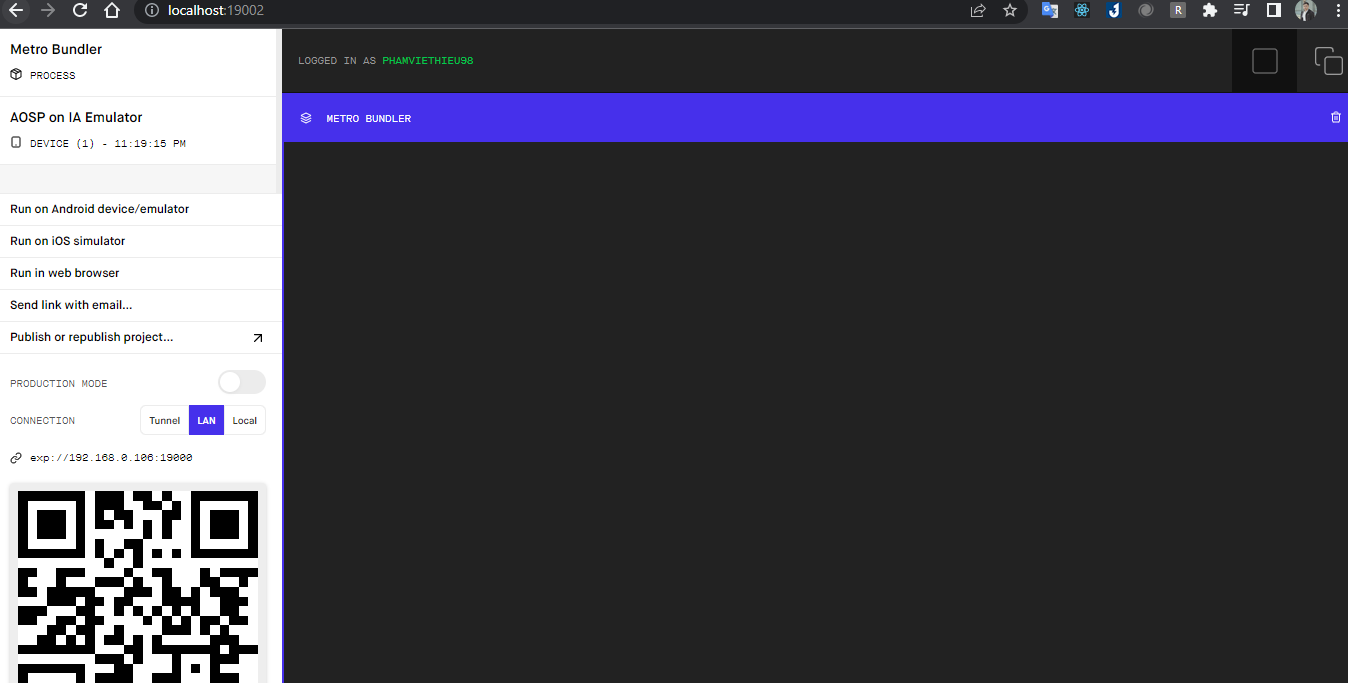Viewport: 1348px width, 683px height.
Task: Click the link icon beside the exp:// URL
Action: 15,457
